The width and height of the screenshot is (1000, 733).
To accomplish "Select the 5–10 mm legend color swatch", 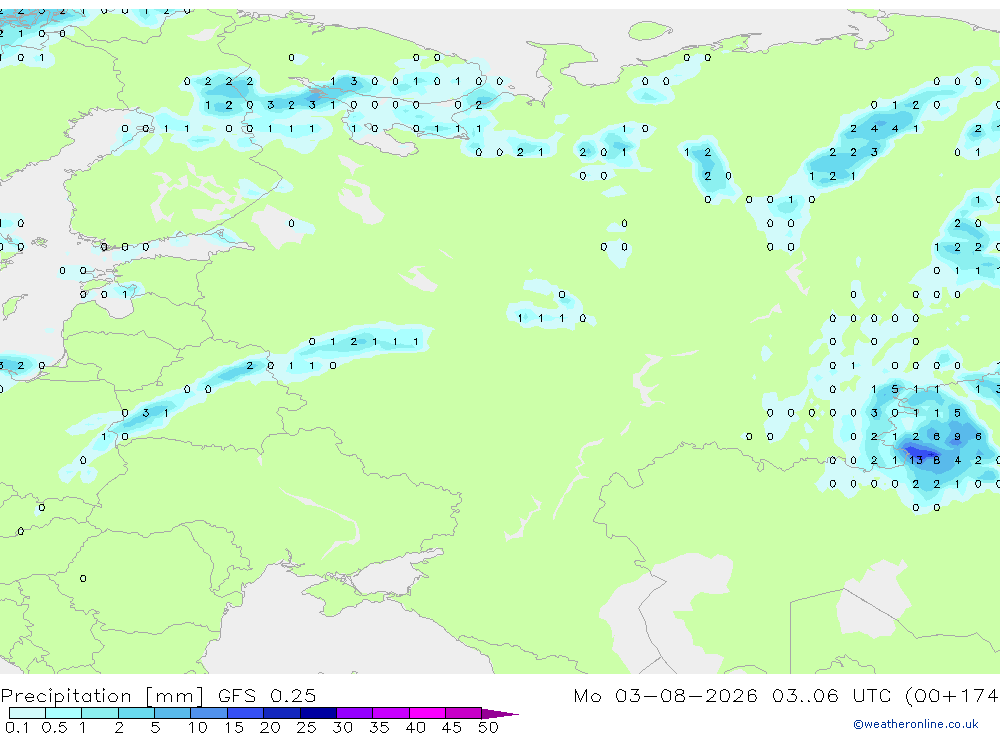I will point(173,713).
